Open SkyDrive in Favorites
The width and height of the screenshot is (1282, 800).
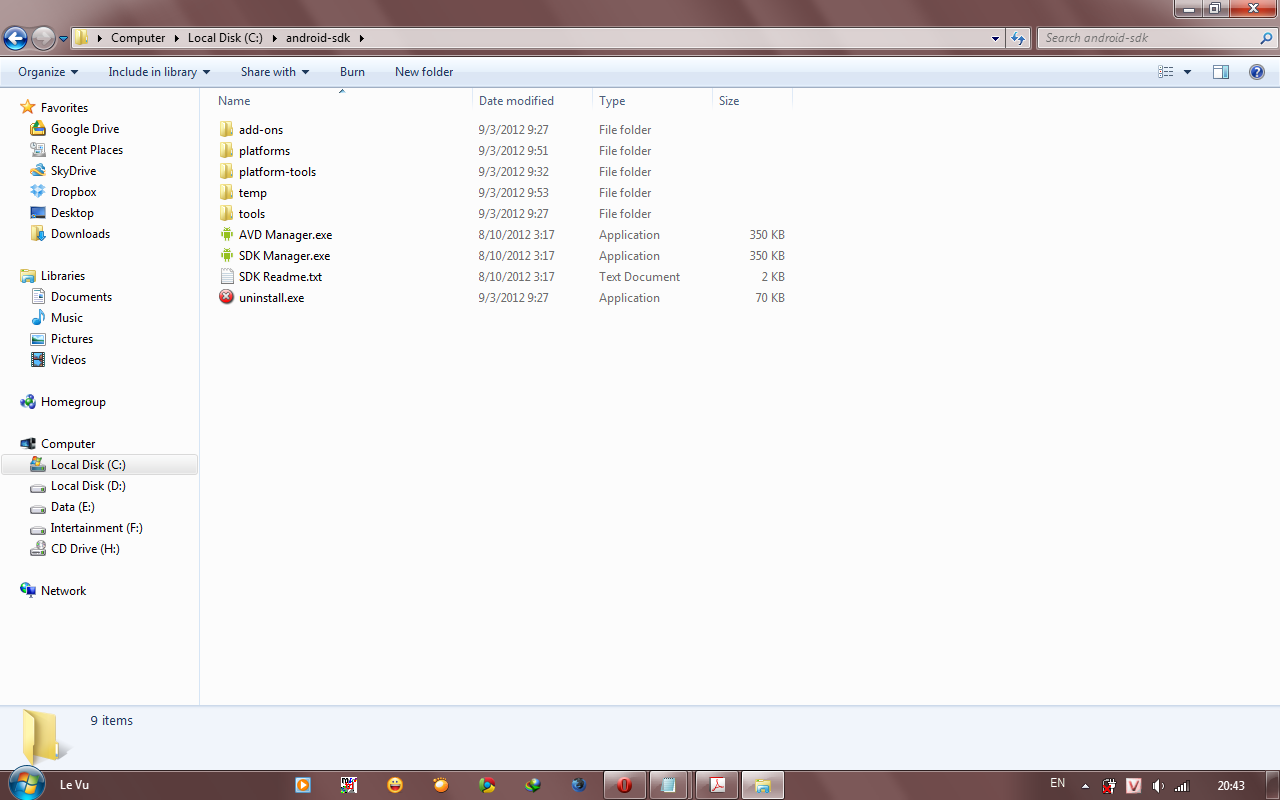tap(73, 171)
